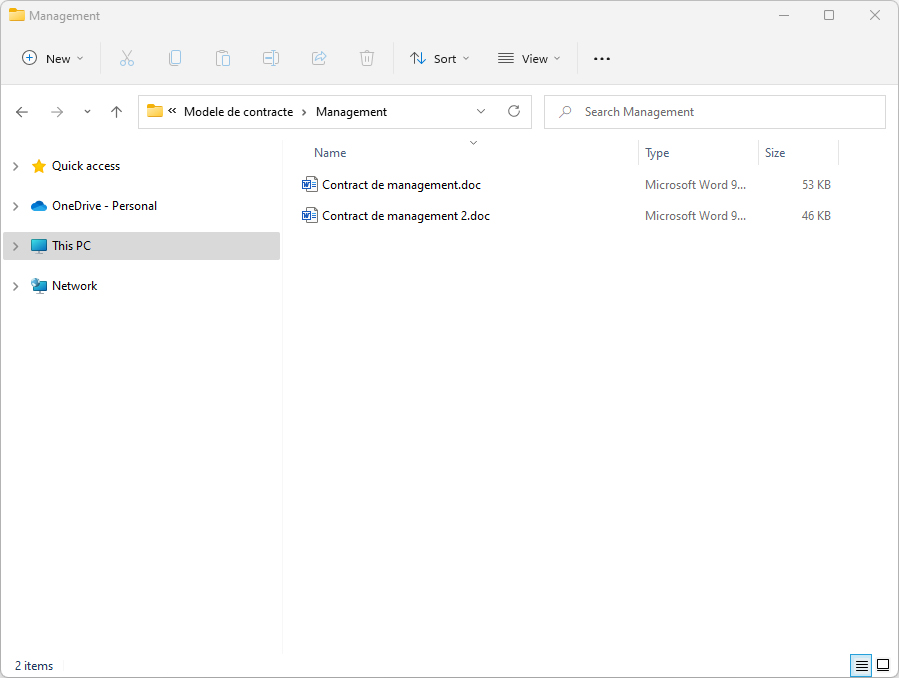The width and height of the screenshot is (899, 678).
Task: Select Quick access in navigation pane
Action: 86,166
